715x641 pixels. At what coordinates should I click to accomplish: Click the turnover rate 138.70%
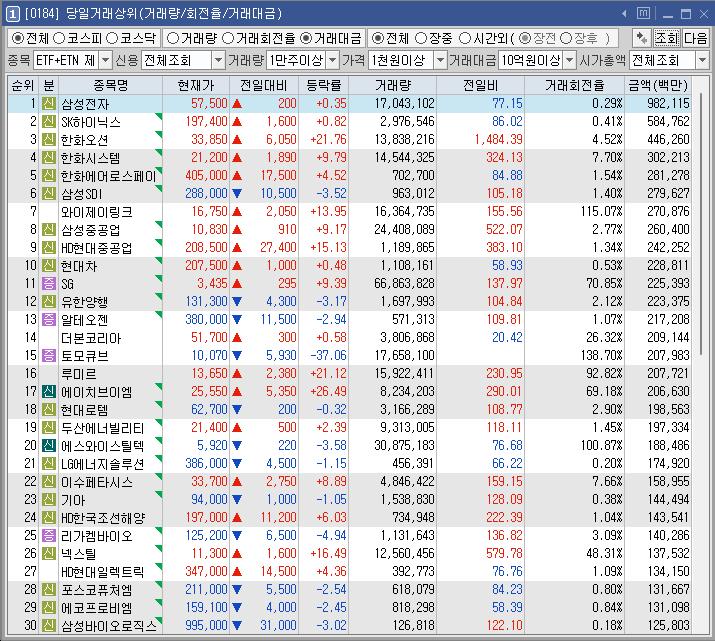(601, 355)
